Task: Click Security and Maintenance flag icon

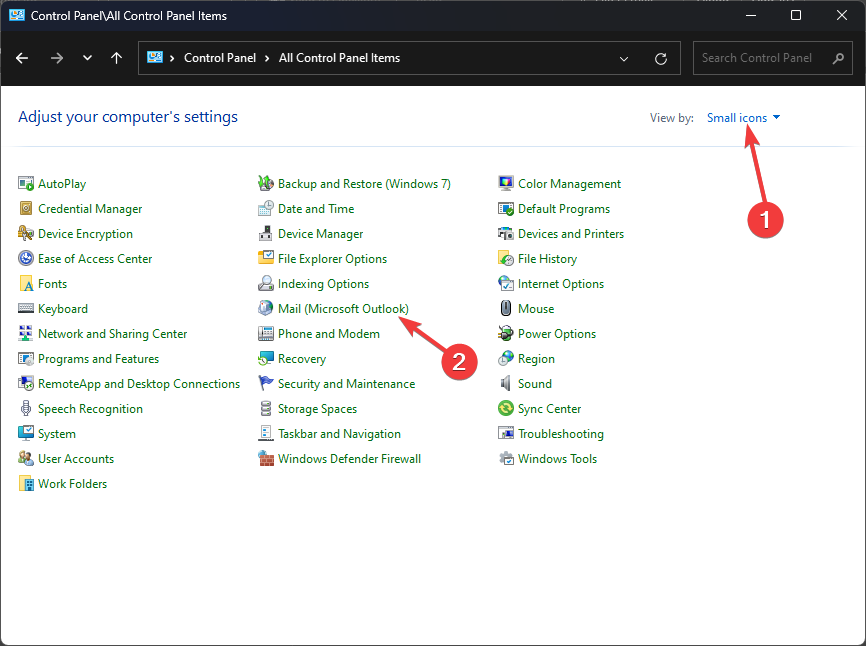Action: click(x=266, y=383)
